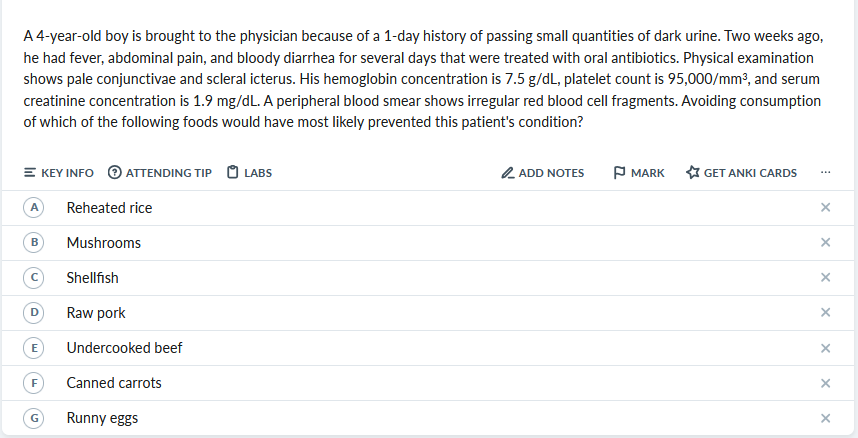Select the Undercooked beef answer text
858x438 pixels.
124,348
